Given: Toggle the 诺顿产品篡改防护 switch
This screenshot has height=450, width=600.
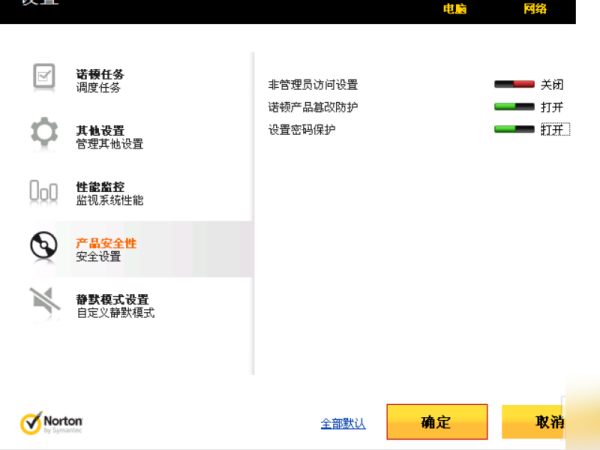Looking at the screenshot, I should pyautogui.click(x=514, y=107).
